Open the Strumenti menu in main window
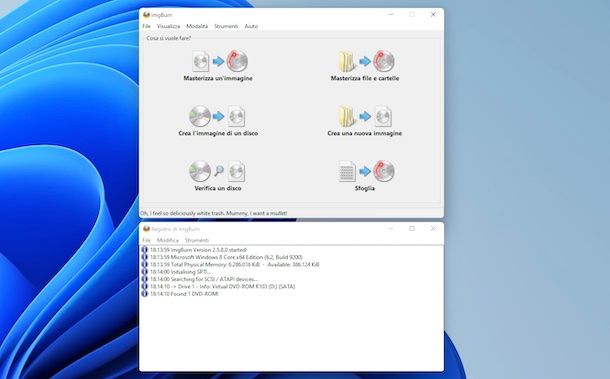The height and width of the screenshot is (379, 610). pos(226,26)
